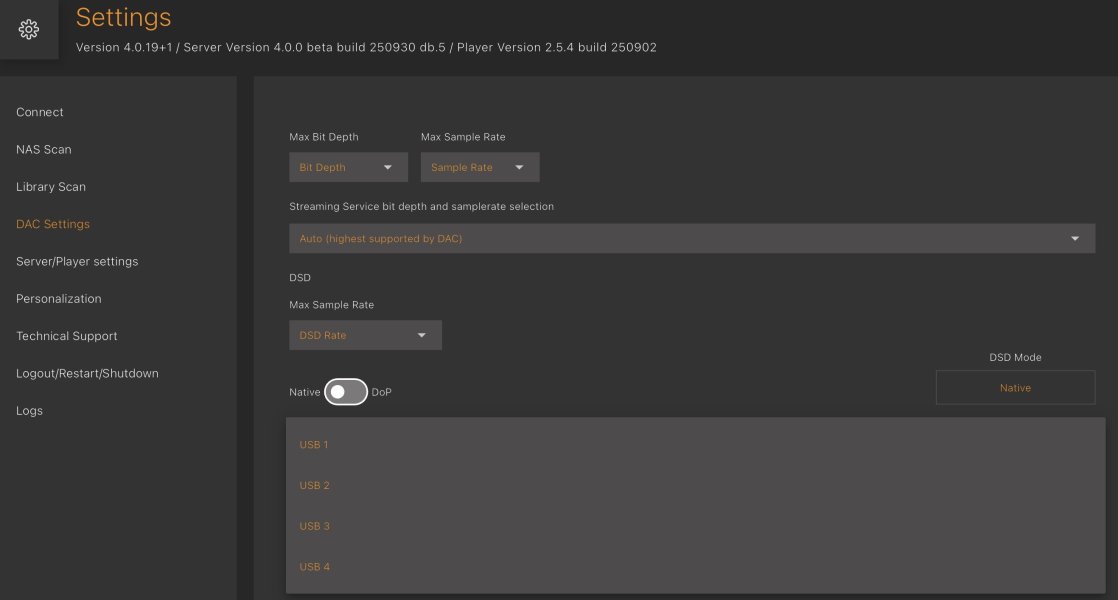
Task: View the Logs section
Action: [x=30, y=411]
